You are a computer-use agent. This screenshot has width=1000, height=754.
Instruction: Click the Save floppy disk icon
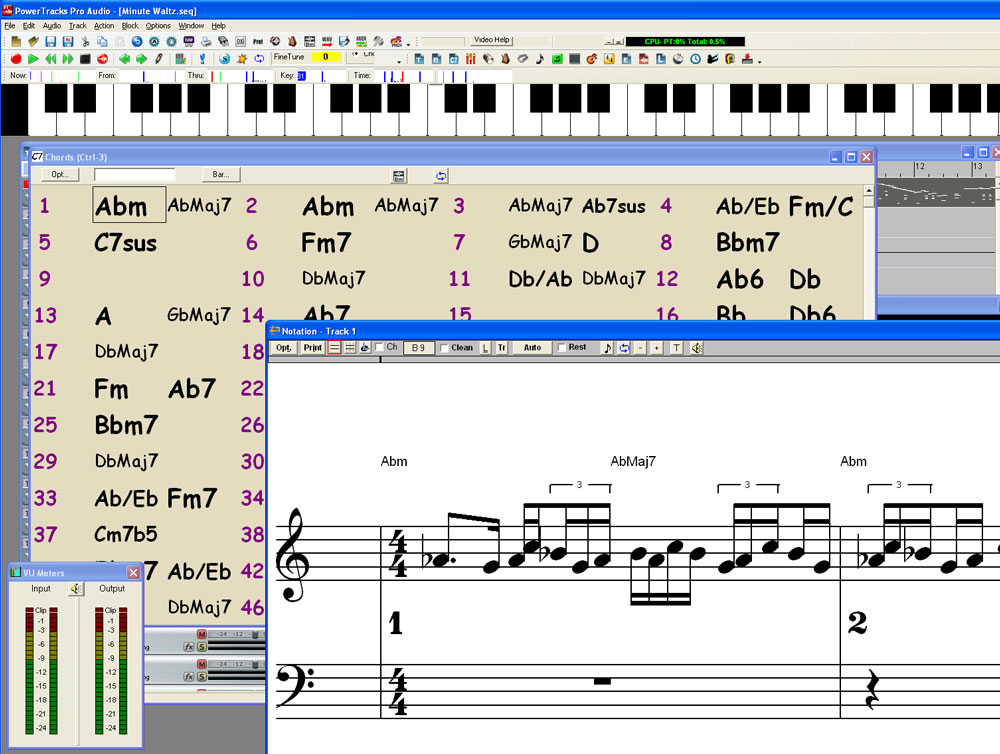point(50,41)
